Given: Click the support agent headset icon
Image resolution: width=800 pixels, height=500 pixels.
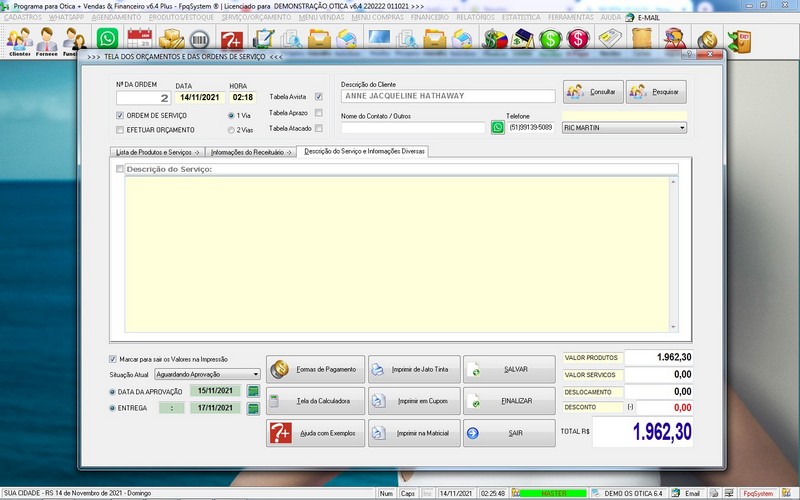Looking at the screenshot, I should 674,39.
